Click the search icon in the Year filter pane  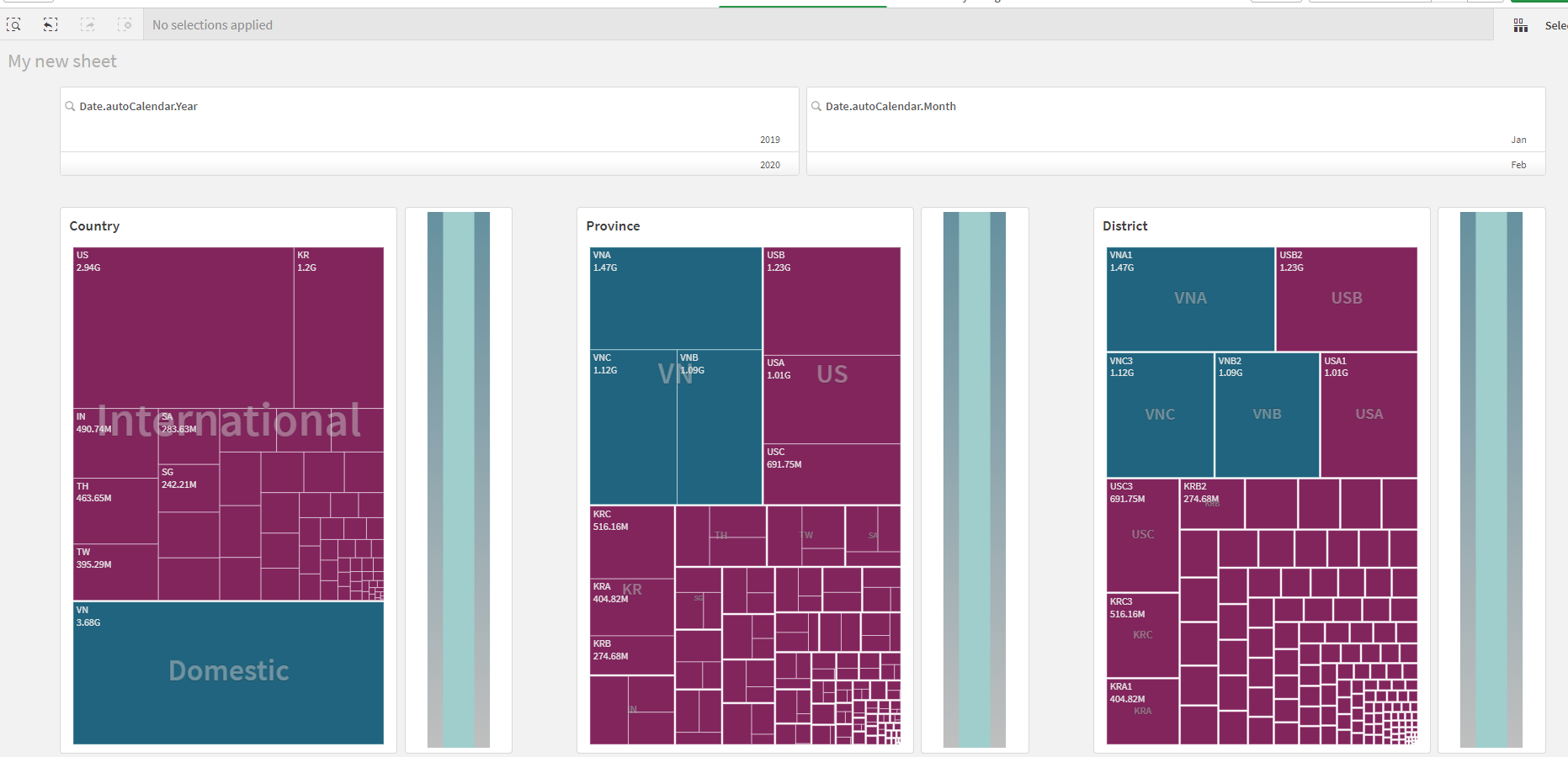[x=71, y=106]
